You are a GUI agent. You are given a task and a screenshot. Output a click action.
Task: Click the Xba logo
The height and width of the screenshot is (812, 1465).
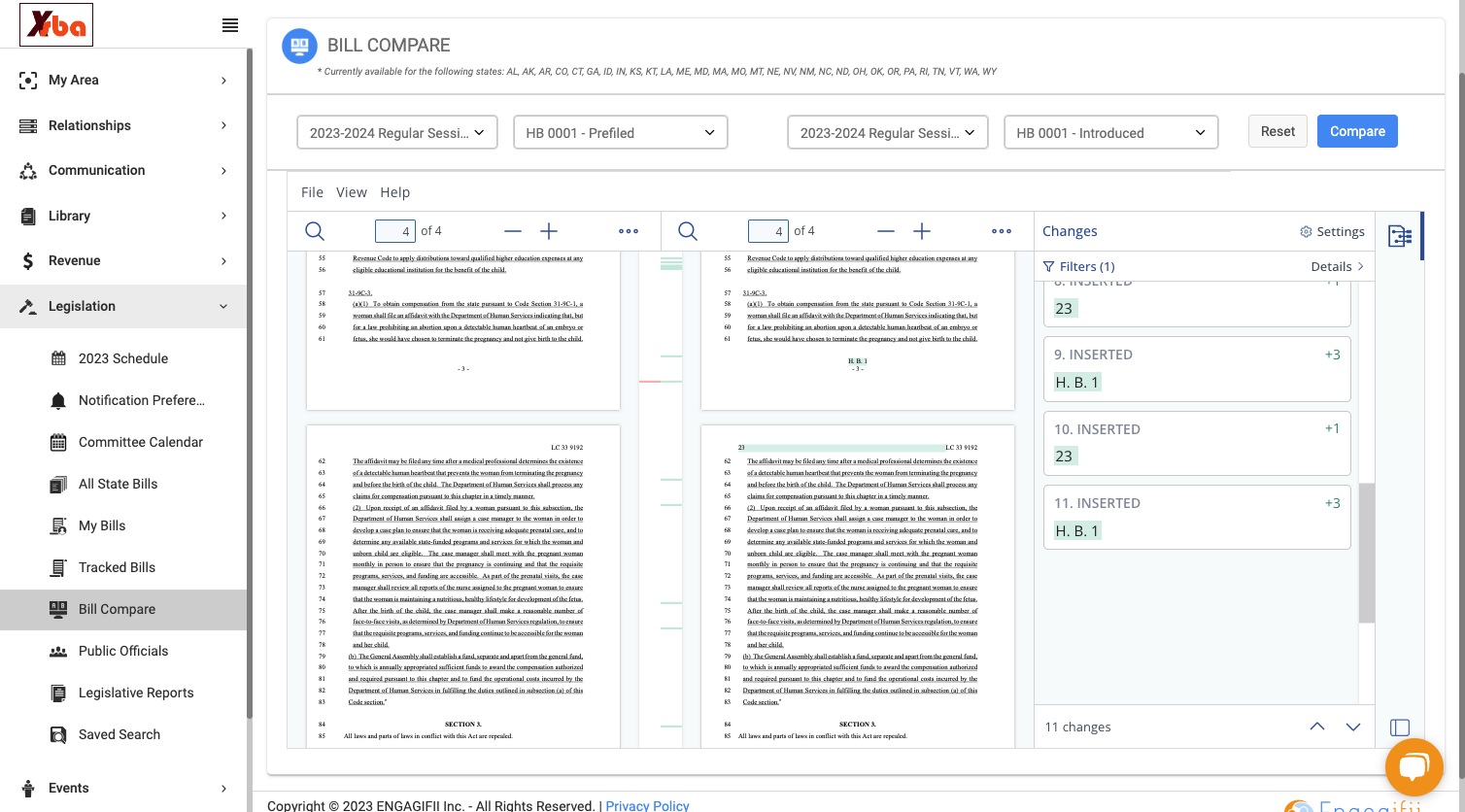coord(56,24)
